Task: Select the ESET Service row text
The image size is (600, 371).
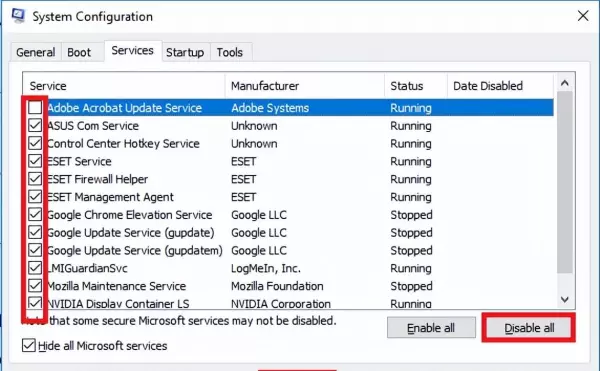Action: (79, 161)
